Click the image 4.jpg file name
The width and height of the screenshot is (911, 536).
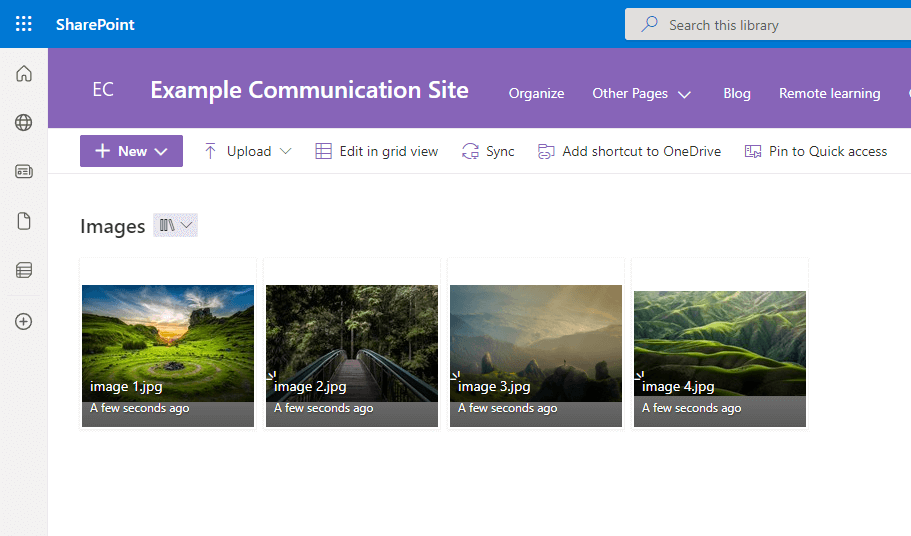tap(678, 387)
